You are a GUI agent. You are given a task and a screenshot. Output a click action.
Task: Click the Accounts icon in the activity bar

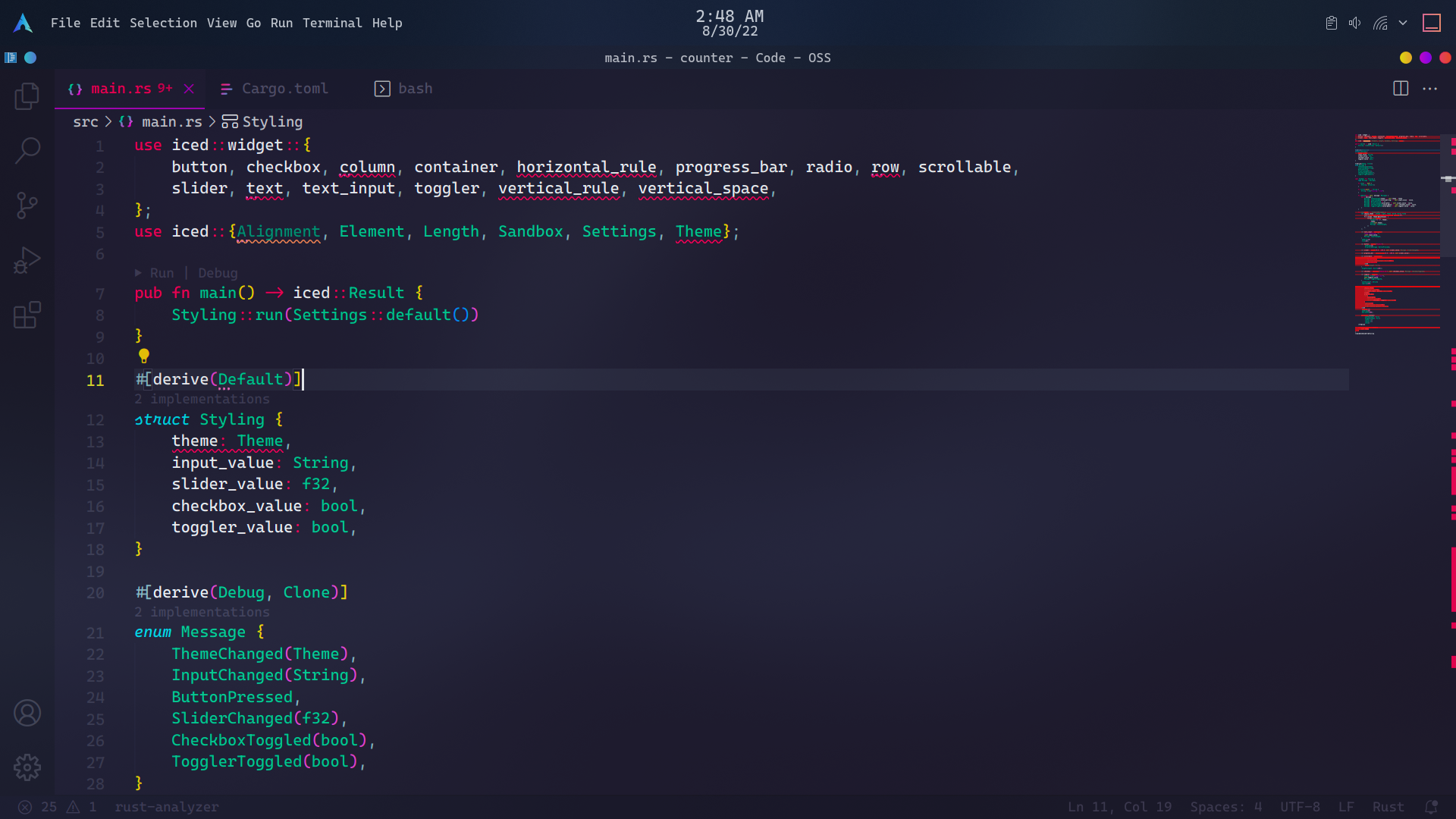(x=27, y=712)
